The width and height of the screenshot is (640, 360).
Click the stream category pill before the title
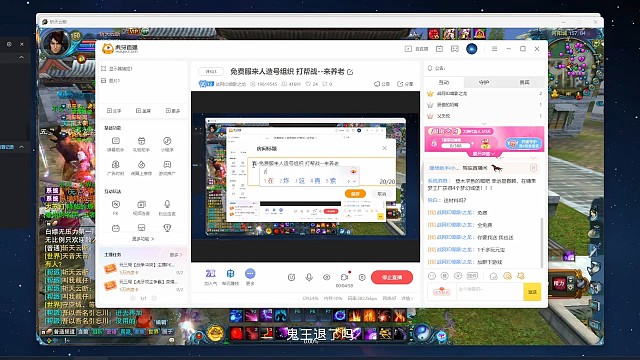[x=211, y=71]
